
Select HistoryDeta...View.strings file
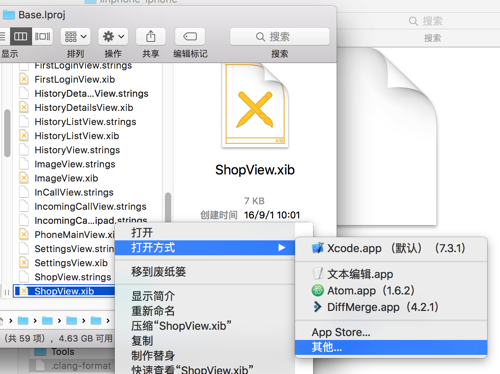tap(91, 94)
